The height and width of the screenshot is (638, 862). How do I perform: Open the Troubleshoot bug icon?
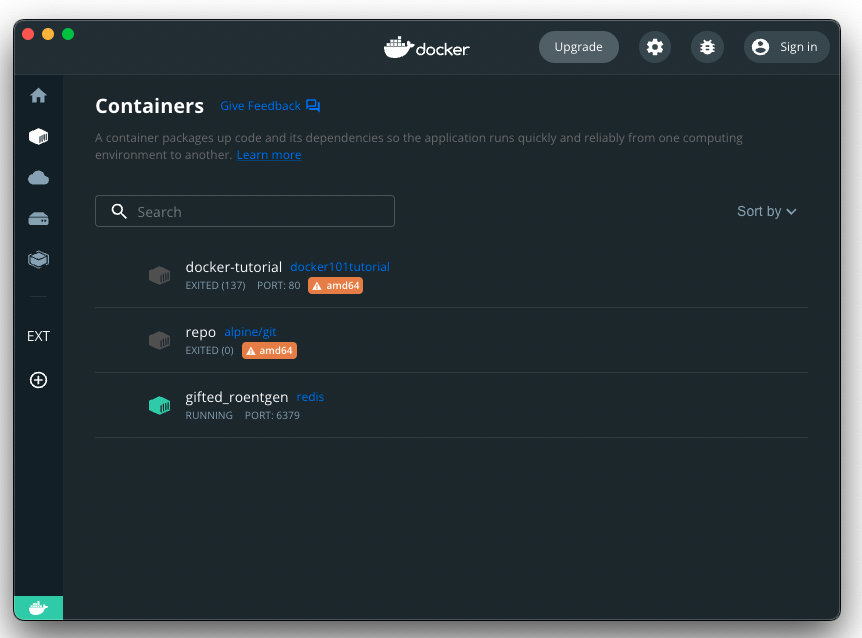coord(707,47)
